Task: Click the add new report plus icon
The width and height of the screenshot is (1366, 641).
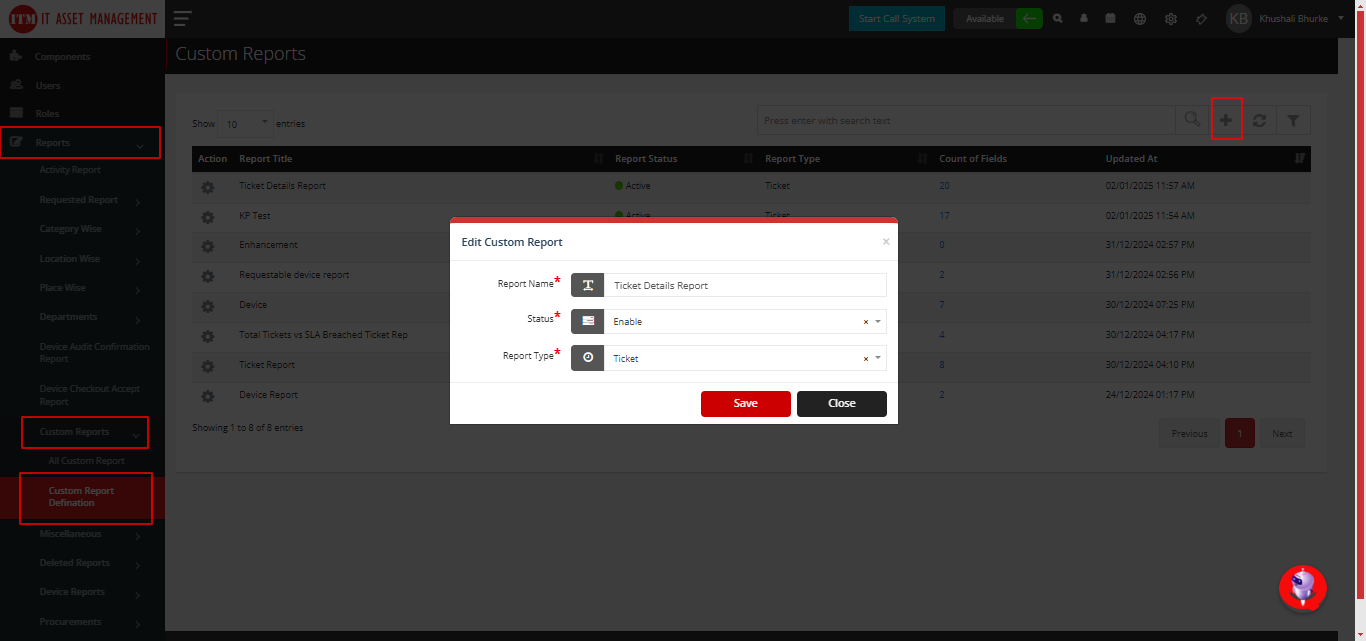Action: (1226, 120)
